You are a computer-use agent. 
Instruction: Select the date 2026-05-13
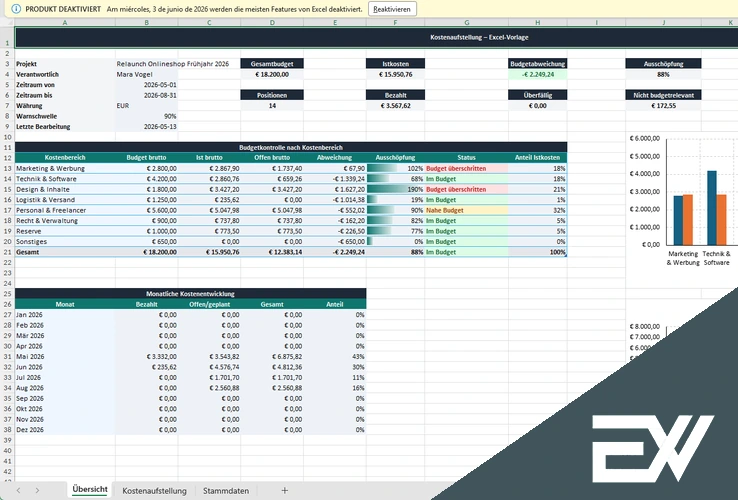[146, 127]
